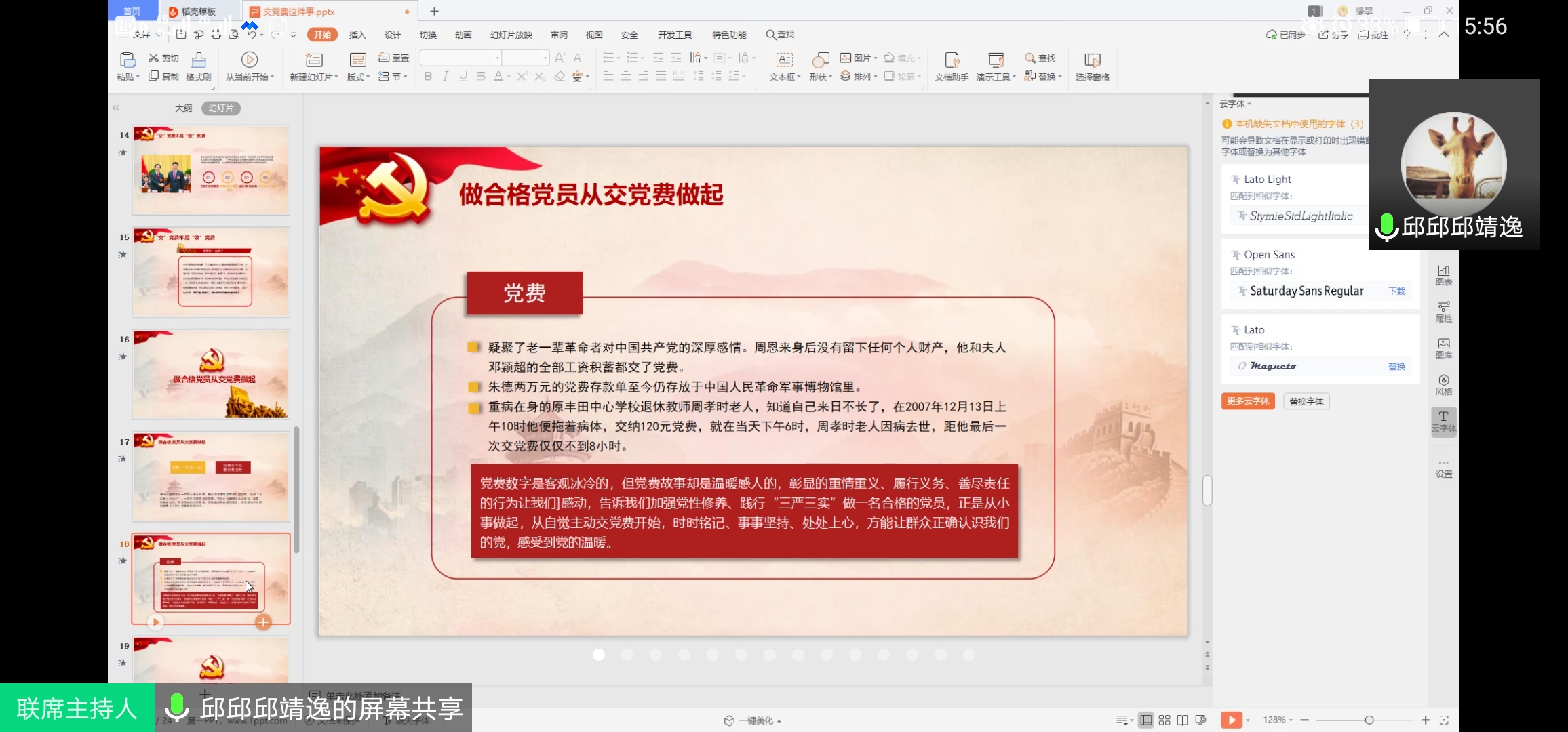The image size is (1568, 732).
Task: Expand the font name combo box
Action: click(497, 58)
